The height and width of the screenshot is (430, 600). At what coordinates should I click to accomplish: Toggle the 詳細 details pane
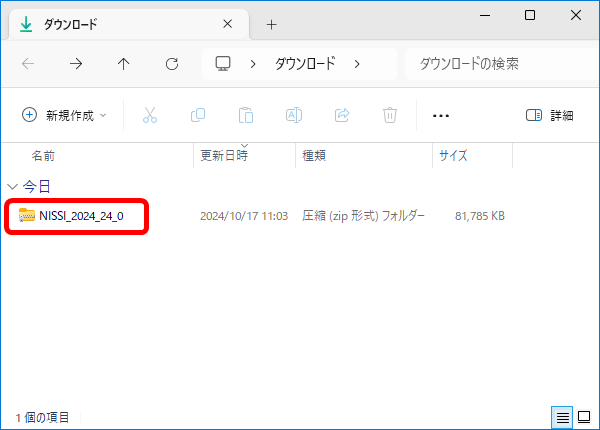tap(549, 115)
